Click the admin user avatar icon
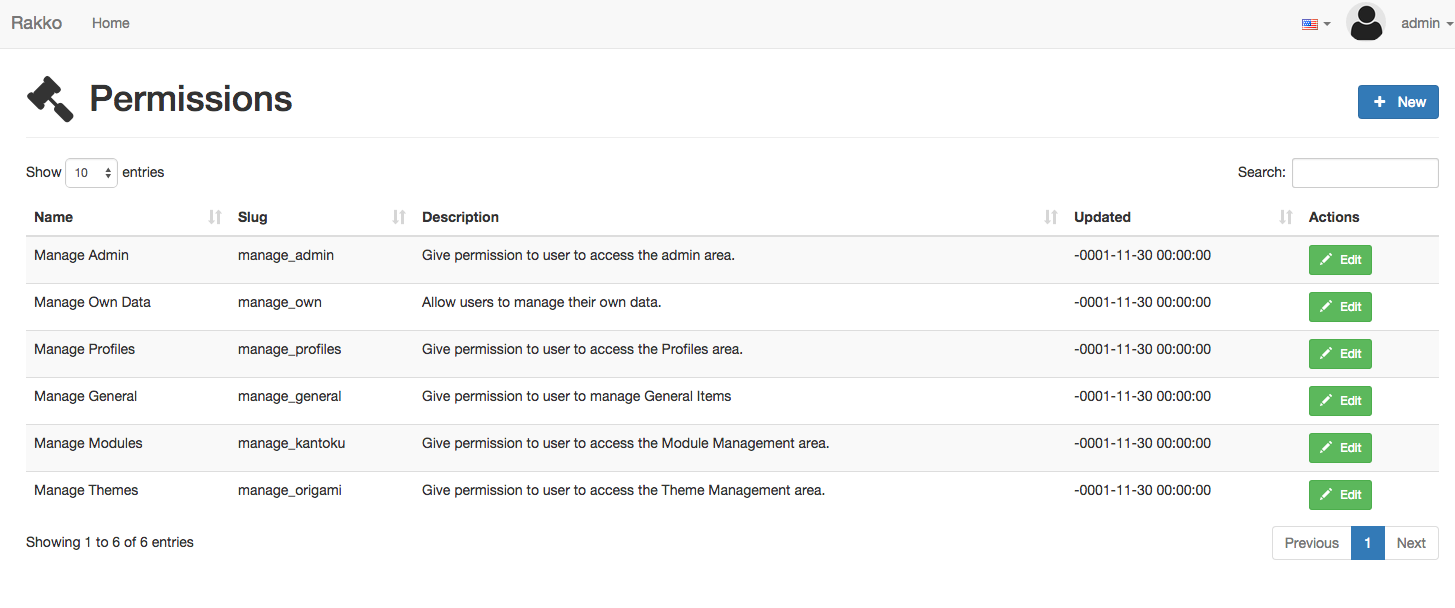Image resolution: width=1455 pixels, height=608 pixels. (1365, 23)
